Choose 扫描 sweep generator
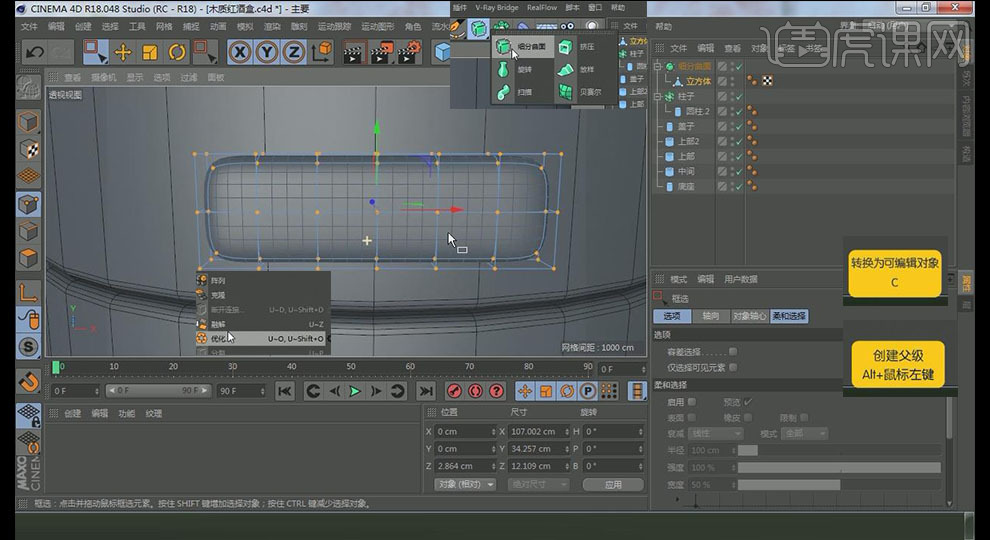 [x=515, y=92]
